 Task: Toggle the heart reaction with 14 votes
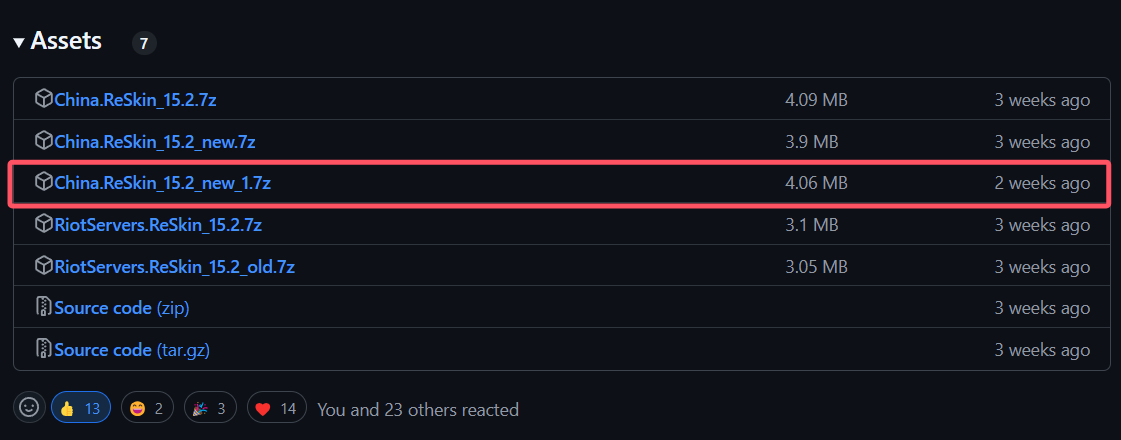coord(277,408)
